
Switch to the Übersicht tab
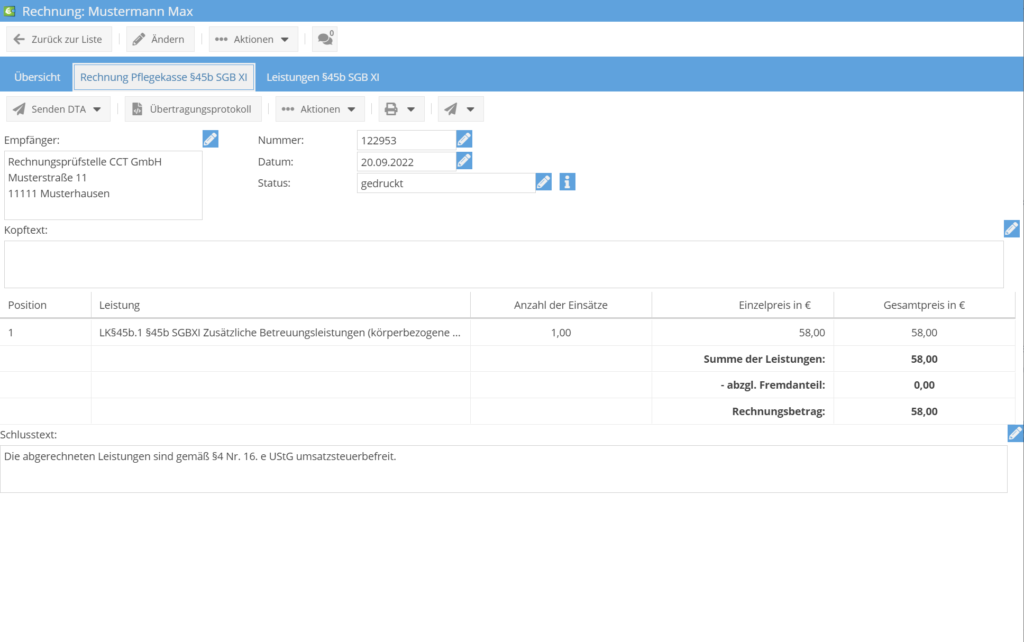click(37, 77)
